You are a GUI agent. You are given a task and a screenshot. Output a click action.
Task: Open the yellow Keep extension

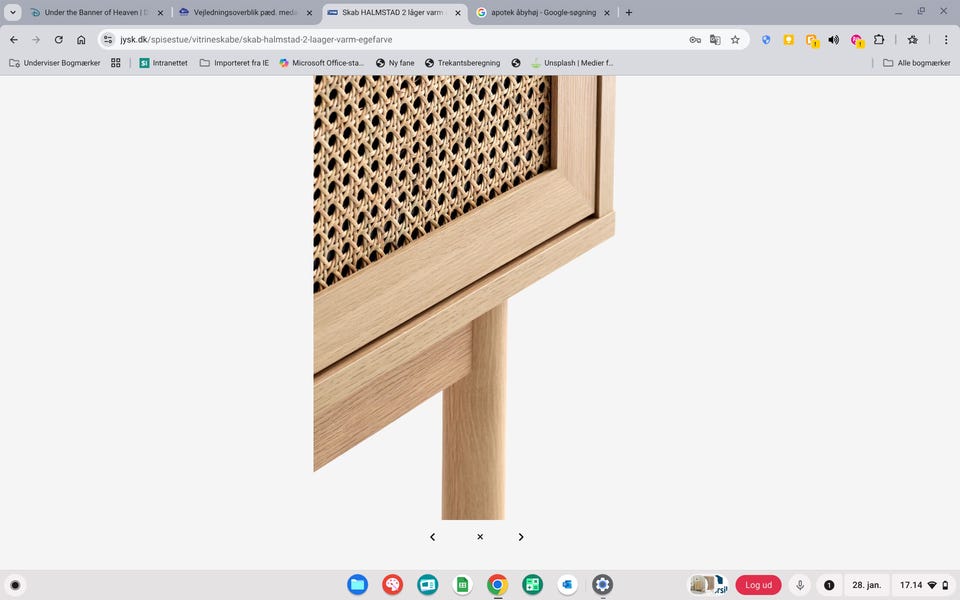[789, 40]
